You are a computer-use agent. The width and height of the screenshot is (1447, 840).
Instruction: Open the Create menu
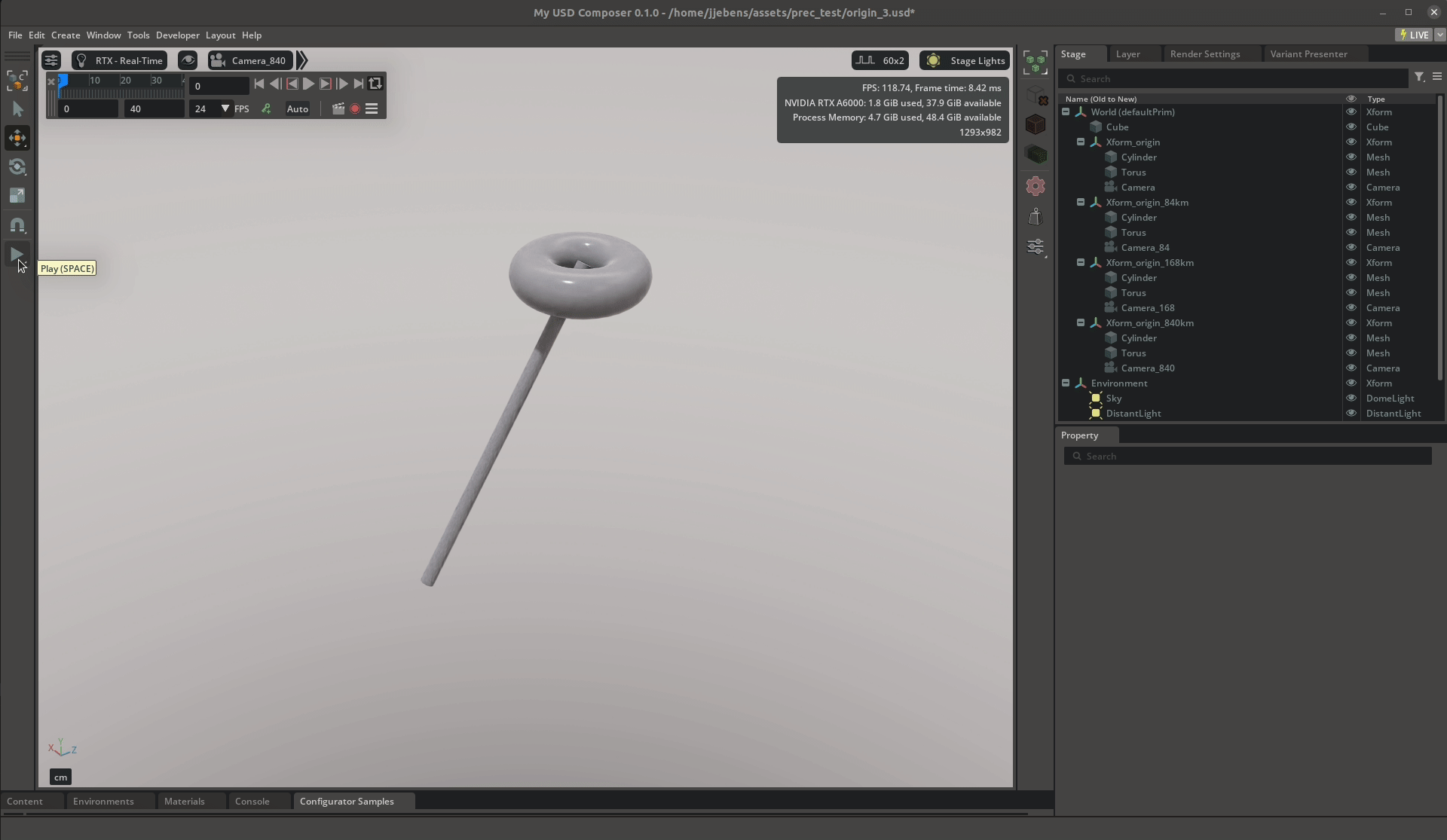66,35
